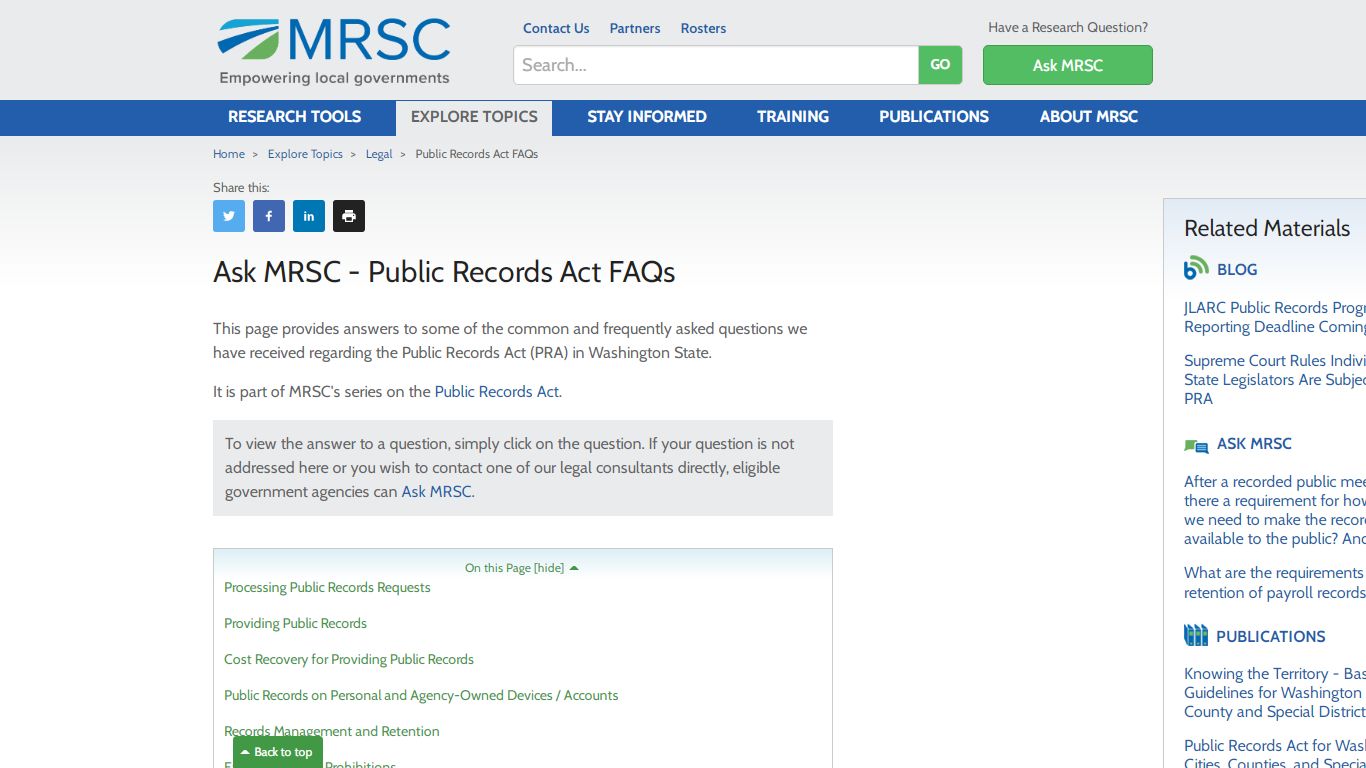
Task: Click the Ask MRSC speech bubble icon
Action: [1196, 446]
